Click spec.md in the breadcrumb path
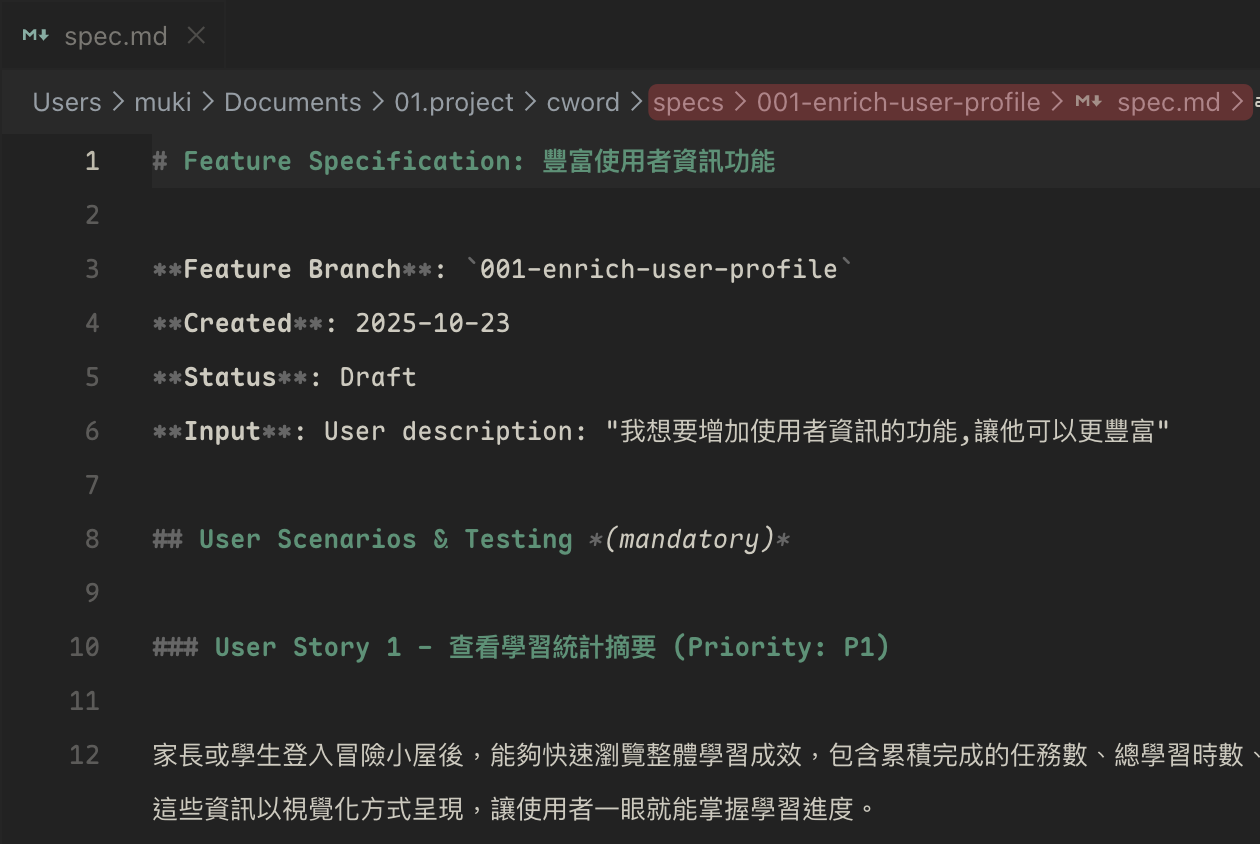This screenshot has width=1260, height=844. (x=1169, y=102)
